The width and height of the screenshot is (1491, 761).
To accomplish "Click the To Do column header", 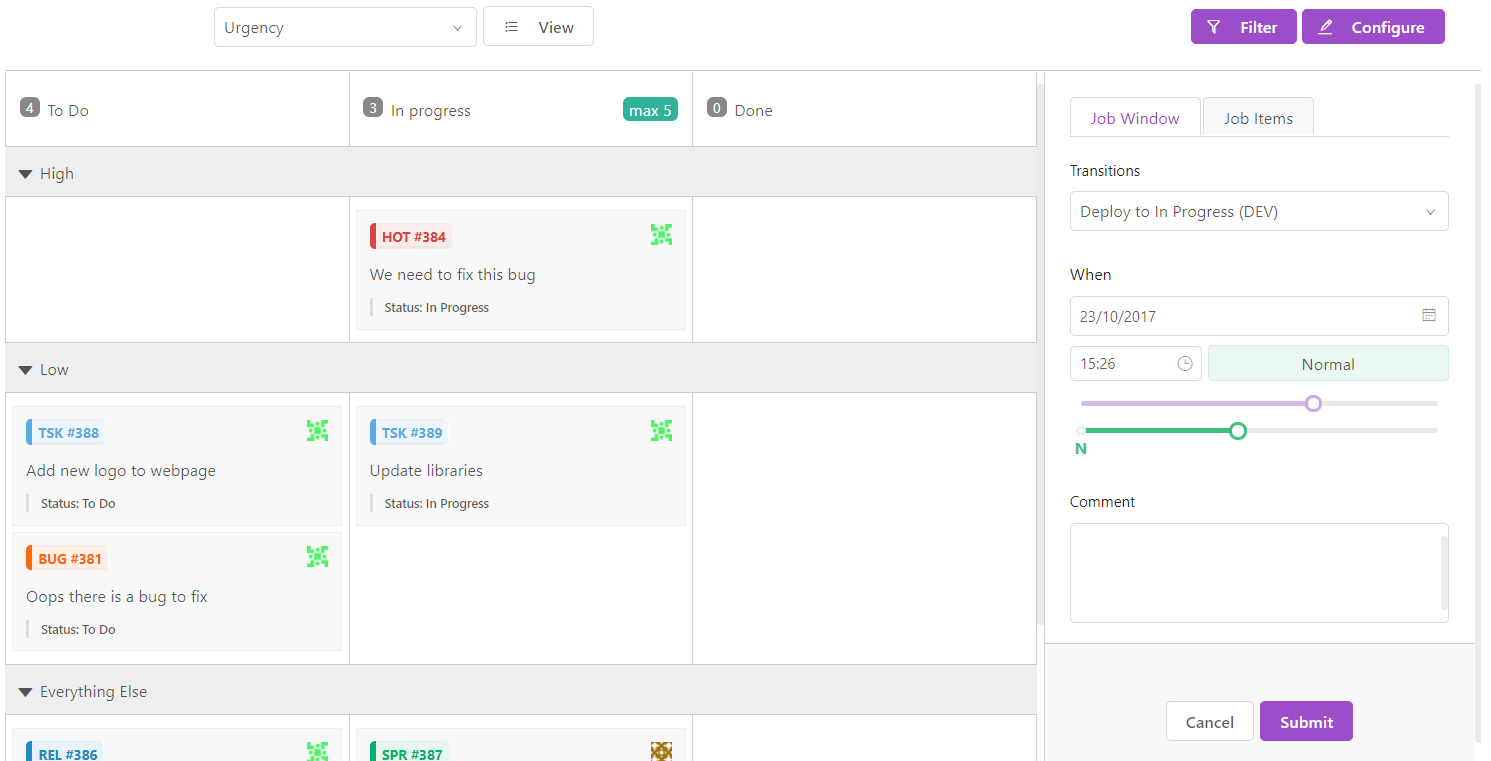I will [x=177, y=109].
